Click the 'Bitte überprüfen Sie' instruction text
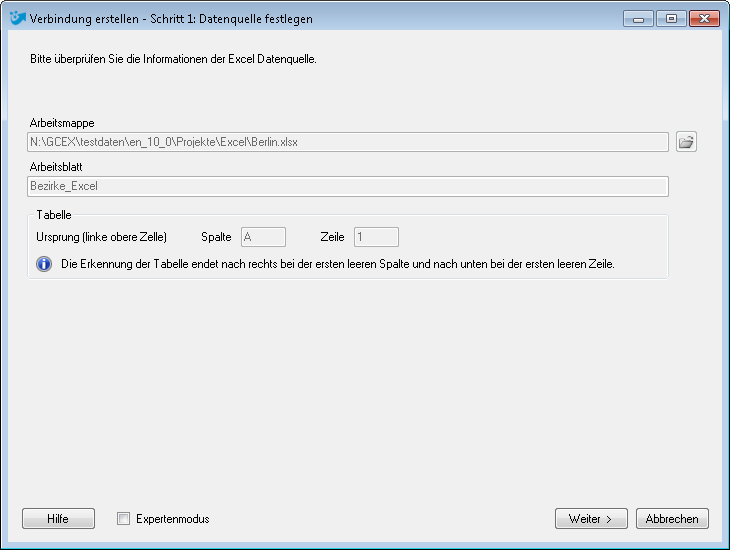 pos(173,59)
